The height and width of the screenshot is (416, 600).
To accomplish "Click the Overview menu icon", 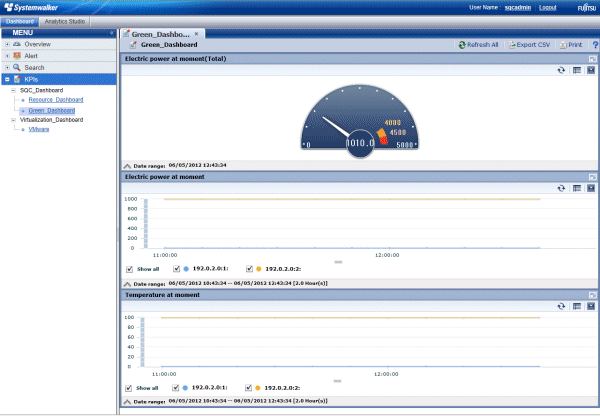I will [x=17, y=44].
